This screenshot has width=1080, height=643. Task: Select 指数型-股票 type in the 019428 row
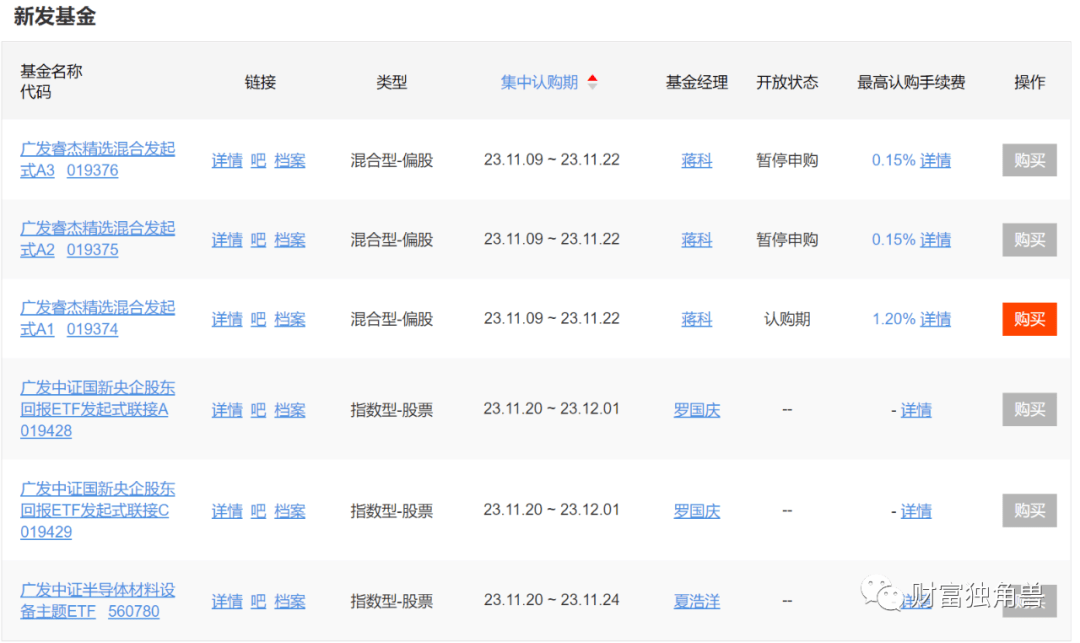(x=392, y=410)
